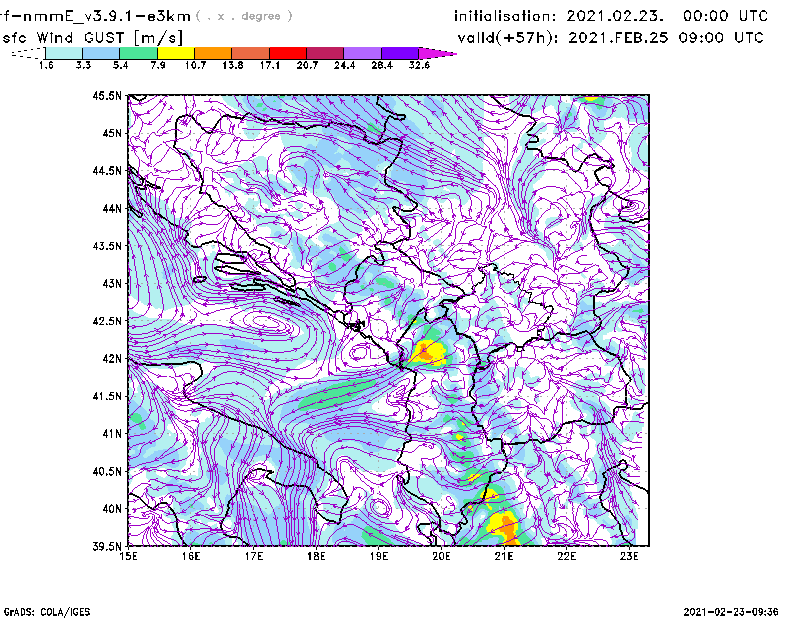Click the violet 28.4–32.6 legend swatch
Screen dimensions: 800x618
tap(400, 53)
